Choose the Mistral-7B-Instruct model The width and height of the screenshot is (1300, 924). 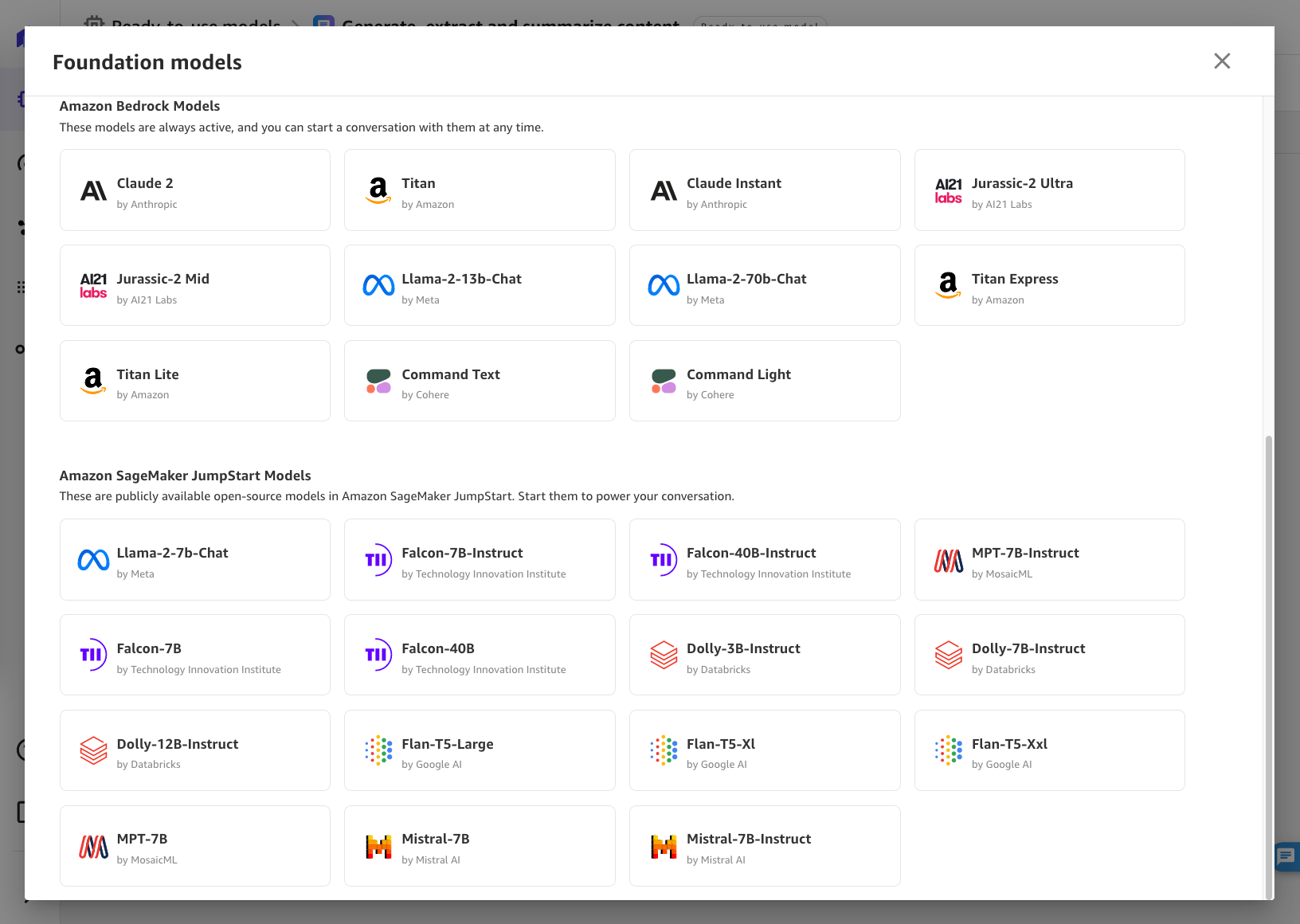(x=765, y=846)
